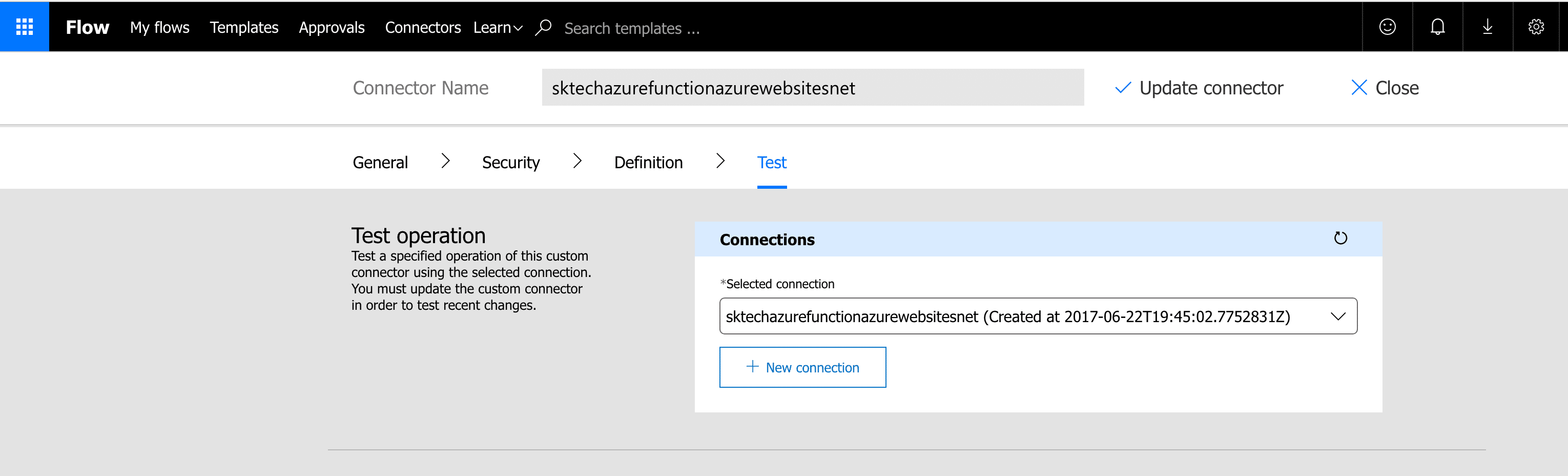Go to the Security step
1568x476 pixels.
pyautogui.click(x=511, y=163)
